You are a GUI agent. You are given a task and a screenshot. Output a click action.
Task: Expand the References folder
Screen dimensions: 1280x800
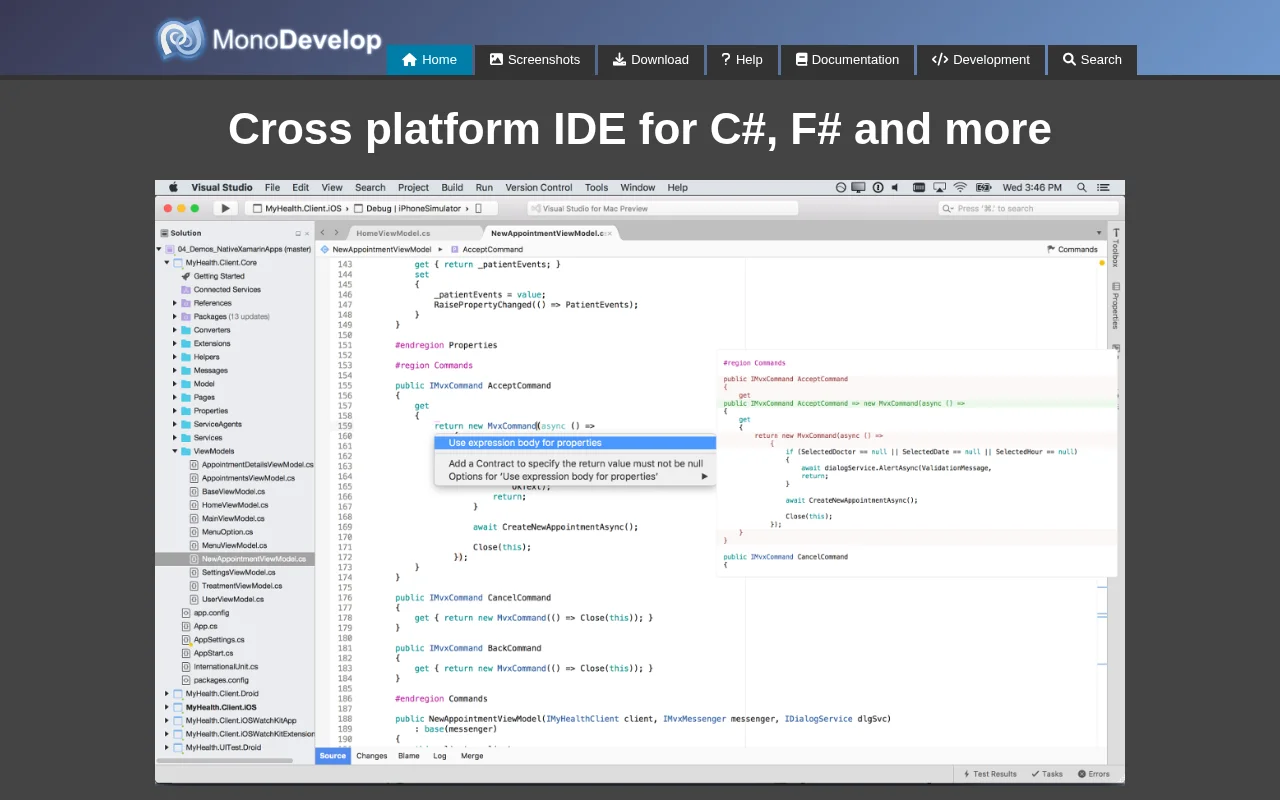[x=175, y=303]
